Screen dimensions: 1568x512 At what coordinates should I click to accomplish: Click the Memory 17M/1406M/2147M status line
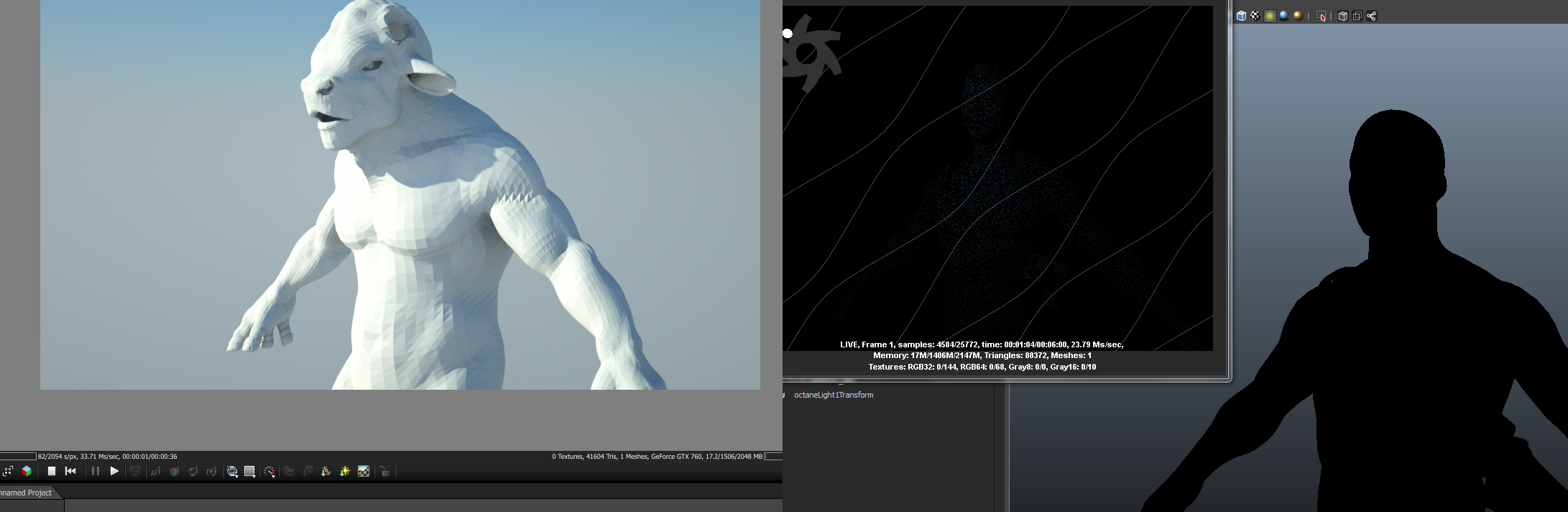tap(982, 355)
